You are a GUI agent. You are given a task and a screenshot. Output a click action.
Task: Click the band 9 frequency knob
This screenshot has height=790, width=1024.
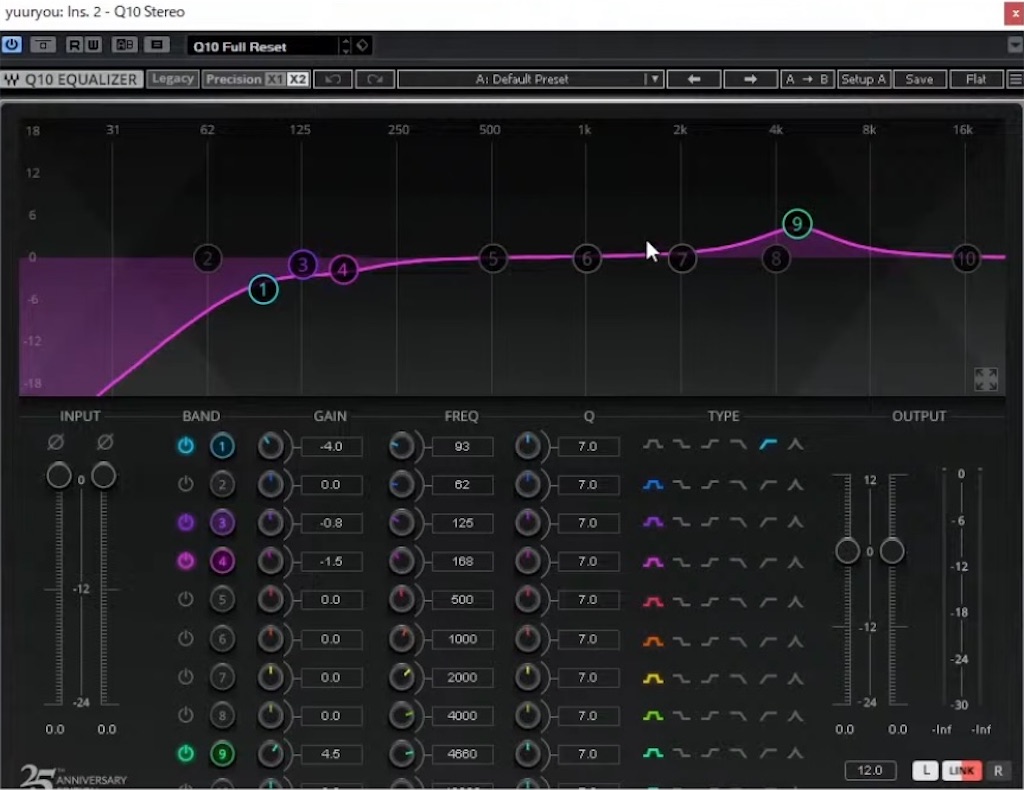click(x=402, y=754)
